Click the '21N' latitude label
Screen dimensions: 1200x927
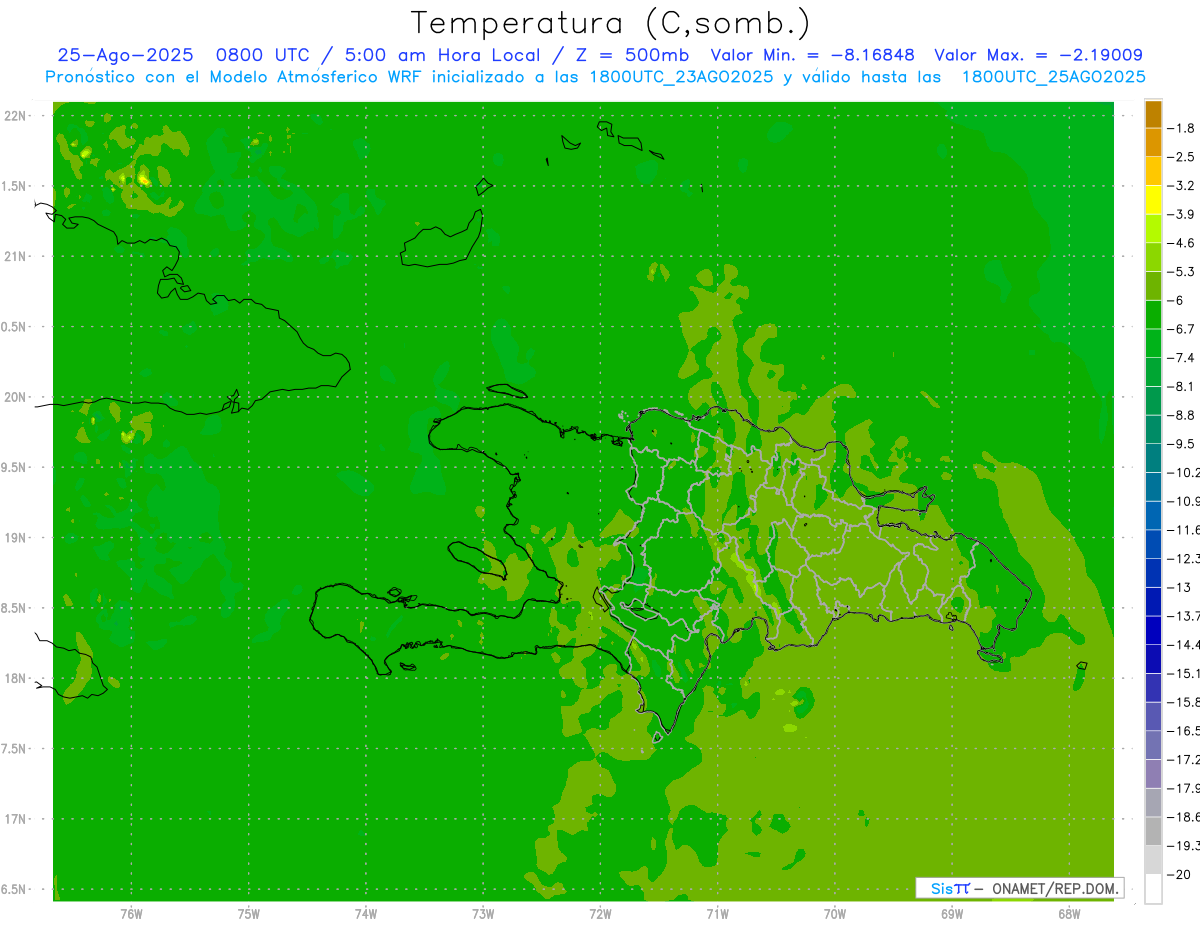[x=16, y=257]
